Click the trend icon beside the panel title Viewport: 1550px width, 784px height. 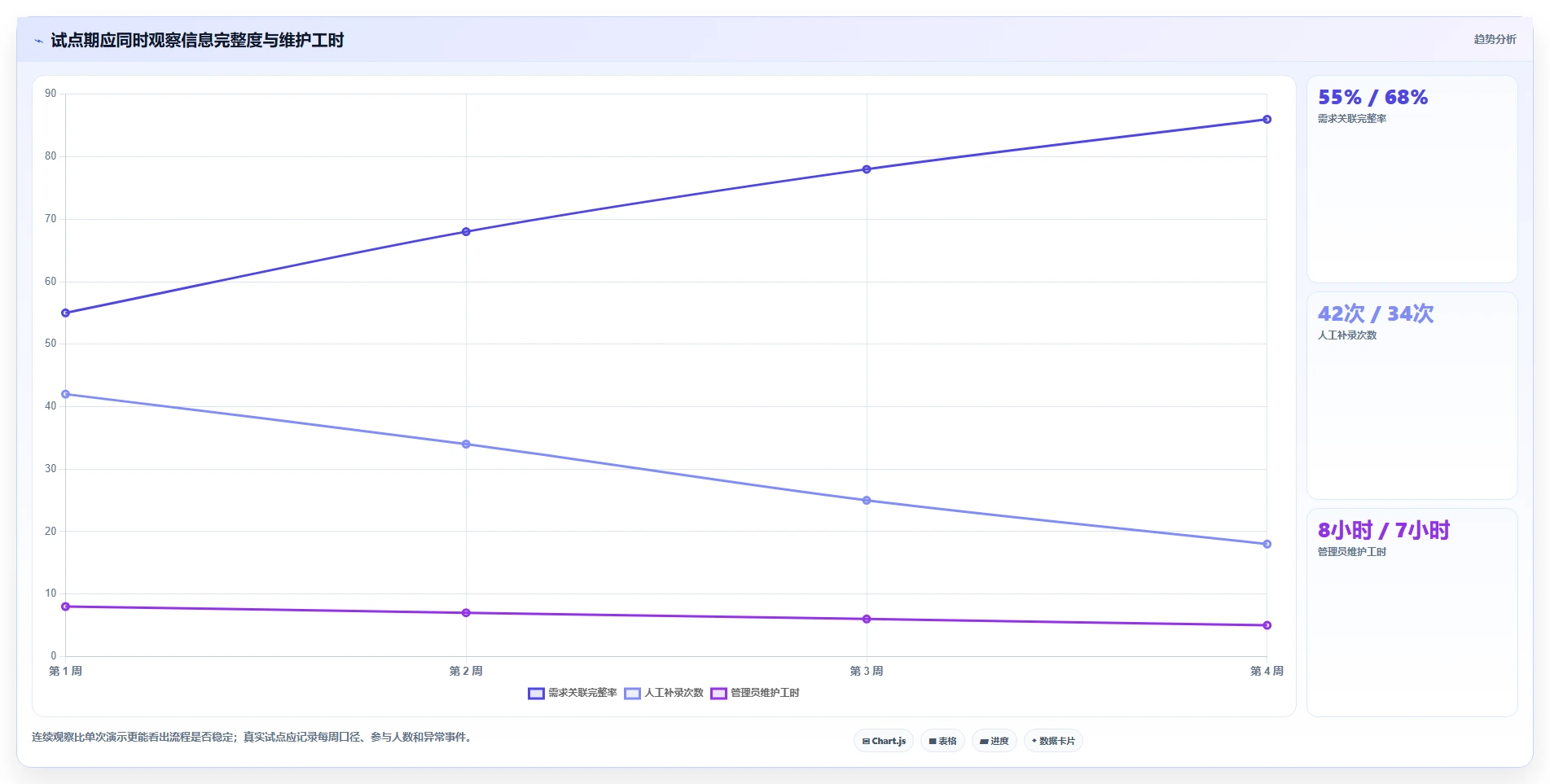click(x=38, y=41)
